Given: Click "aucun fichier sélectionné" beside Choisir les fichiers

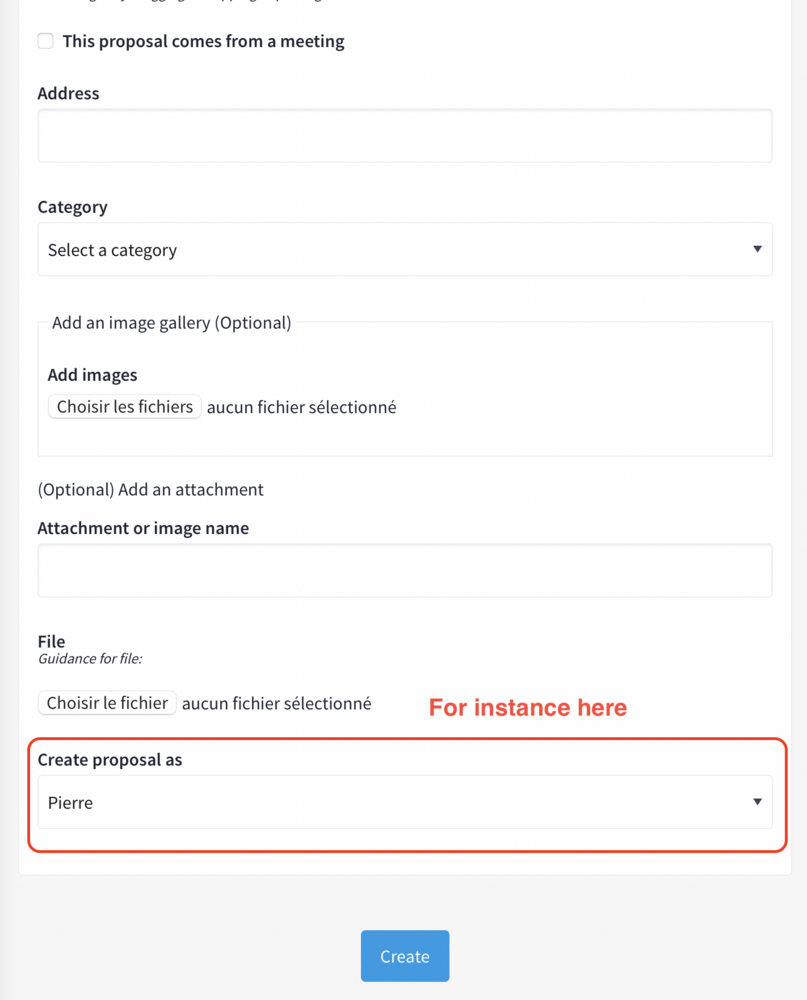Looking at the screenshot, I should click(301, 407).
